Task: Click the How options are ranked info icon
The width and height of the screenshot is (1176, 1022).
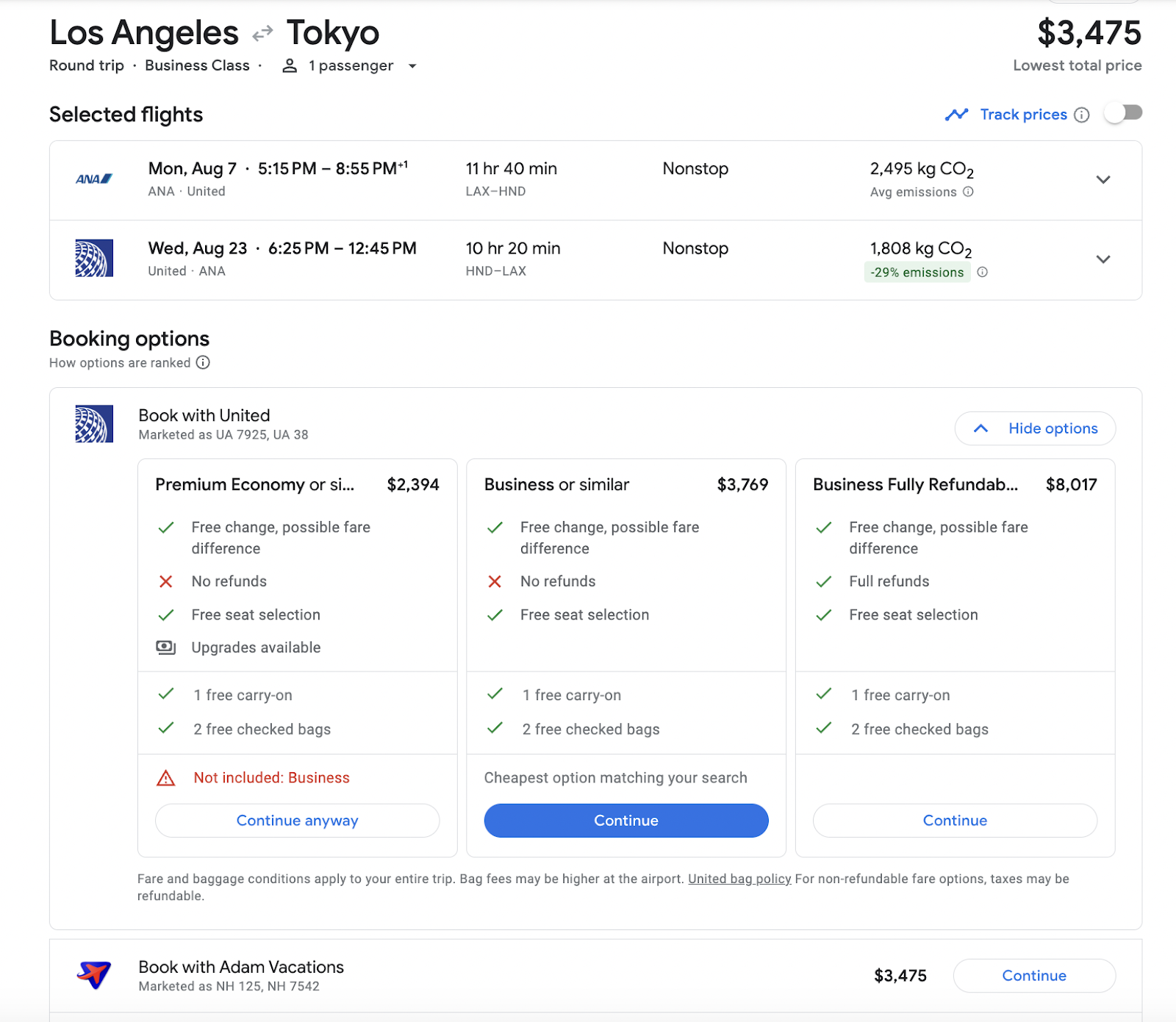Action: click(x=203, y=362)
